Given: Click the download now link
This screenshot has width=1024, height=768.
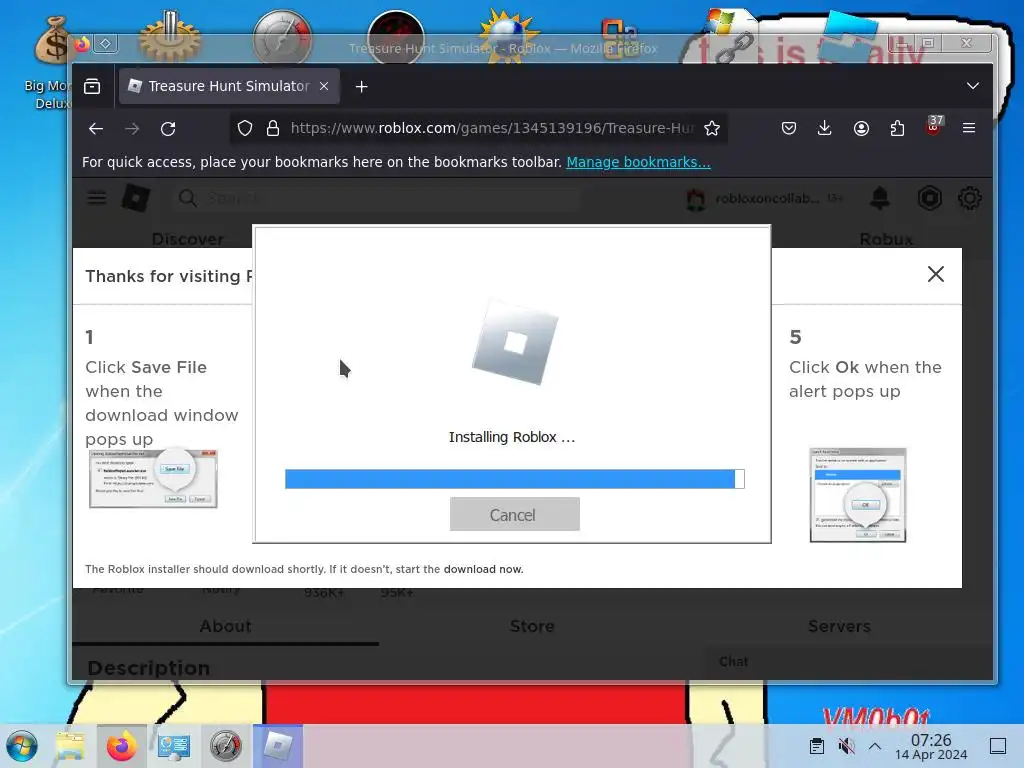Looking at the screenshot, I should [483, 569].
